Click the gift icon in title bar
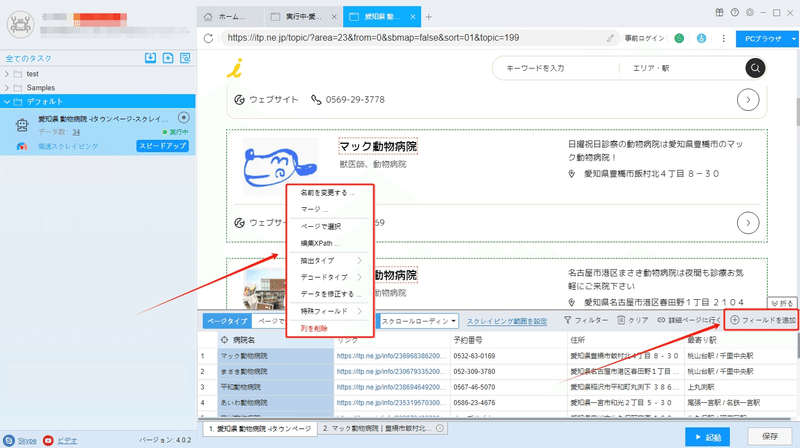Image resolution: width=800 pixels, height=448 pixels. point(719,13)
